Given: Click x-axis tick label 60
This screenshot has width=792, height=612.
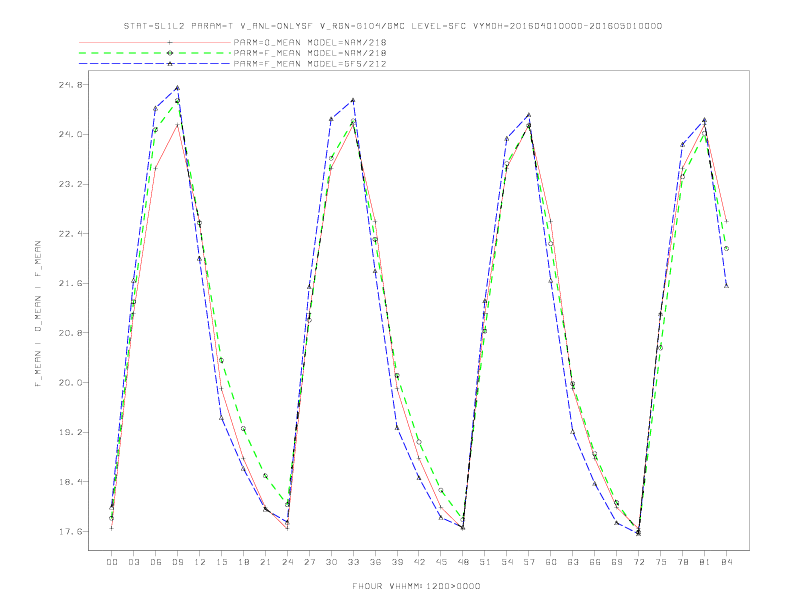Looking at the screenshot, I should [551, 562].
